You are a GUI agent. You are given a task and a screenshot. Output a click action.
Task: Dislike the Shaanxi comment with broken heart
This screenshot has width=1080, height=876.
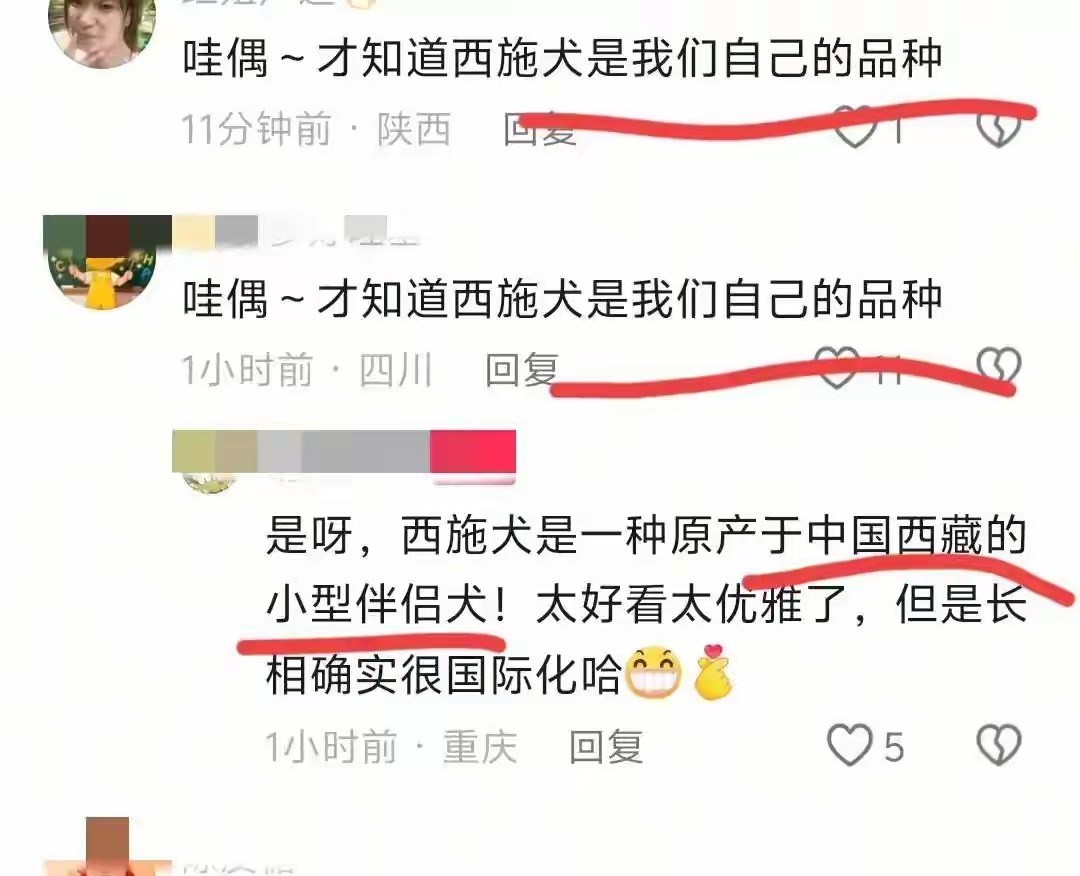[999, 129]
